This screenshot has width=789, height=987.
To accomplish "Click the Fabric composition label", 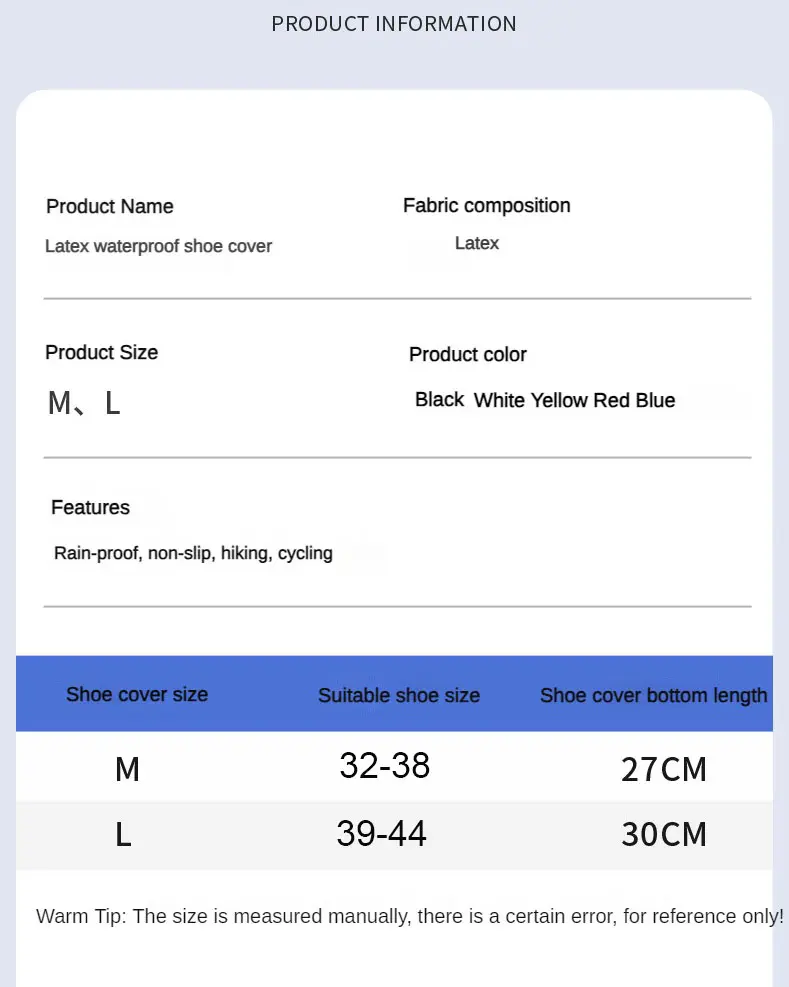I will [x=486, y=206].
